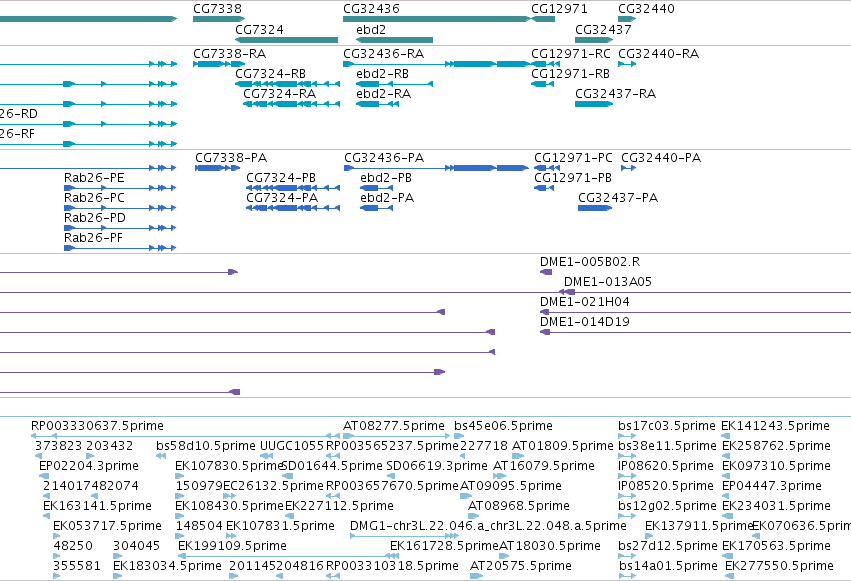
Task: Select the DME1-014D19 feature label
Action: click(585, 322)
